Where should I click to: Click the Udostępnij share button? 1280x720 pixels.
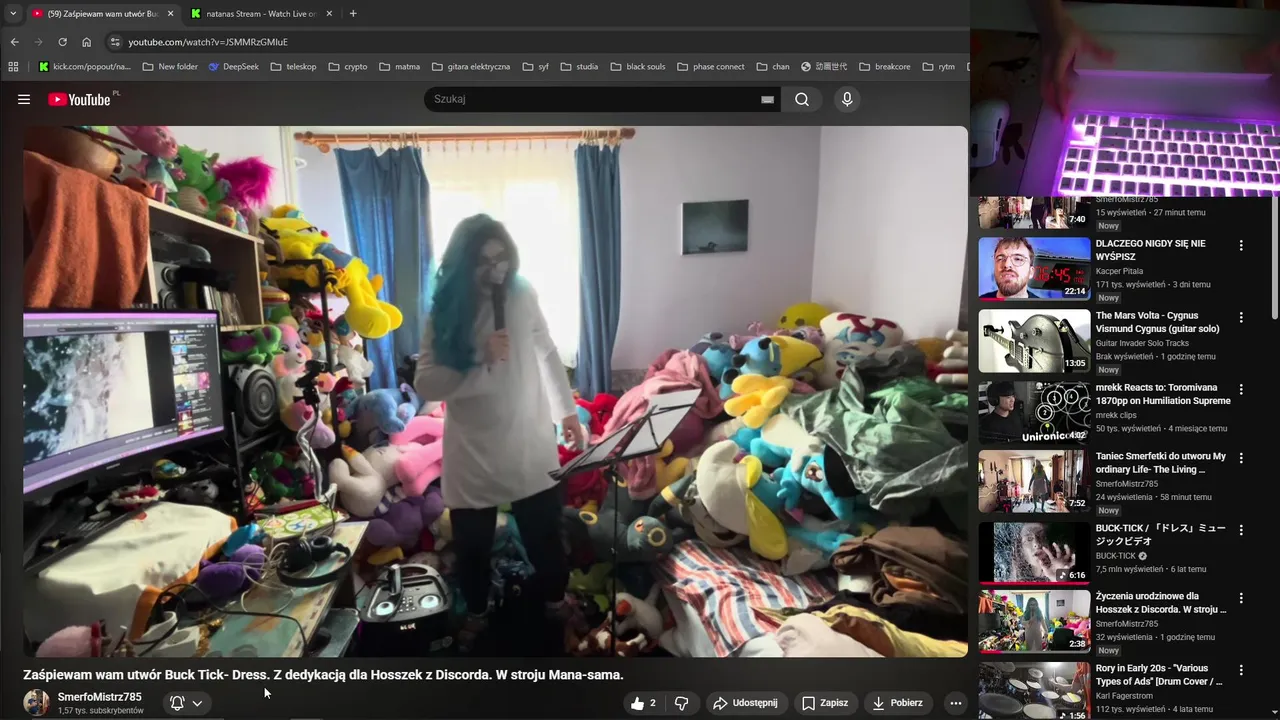point(744,703)
